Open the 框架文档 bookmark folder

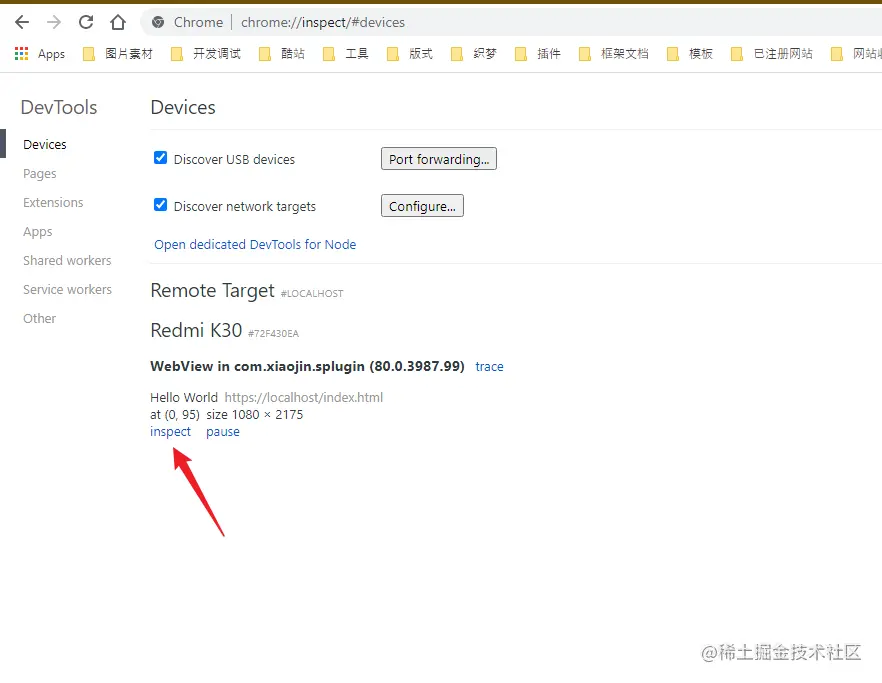[x=614, y=53]
